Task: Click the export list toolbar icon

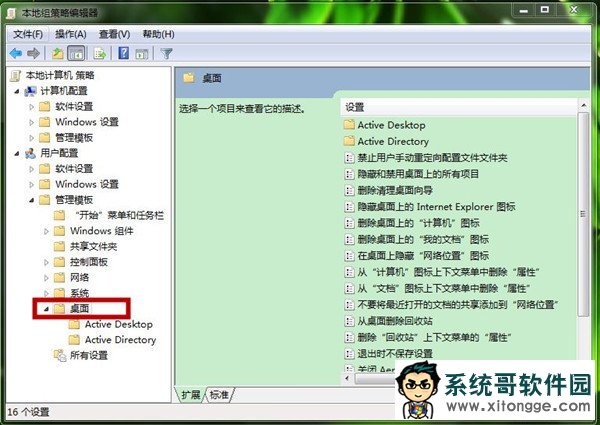Action: 100,54
